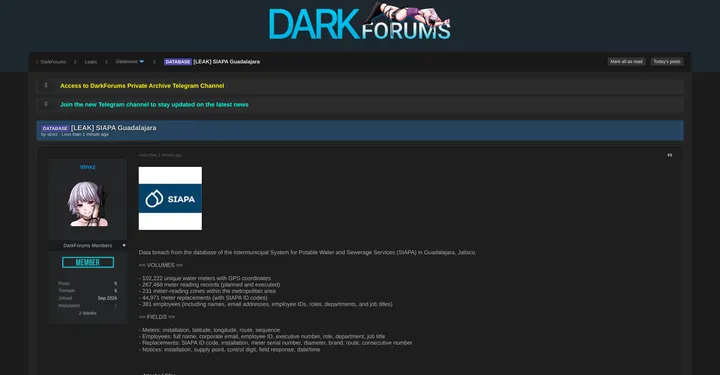Open the Databases breadcrumb link
The image size is (720, 375).
[x=126, y=62]
